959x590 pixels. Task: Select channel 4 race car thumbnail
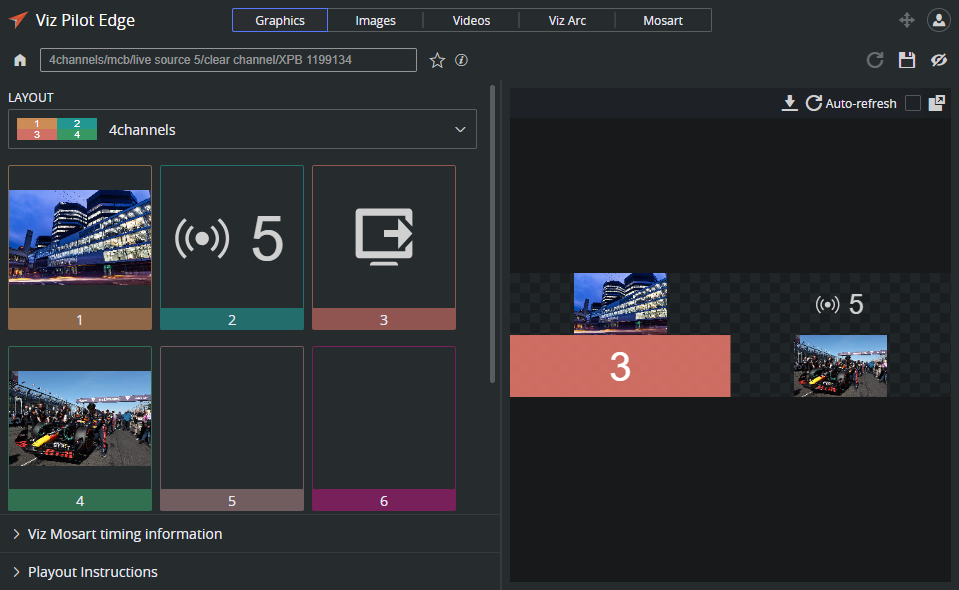80,418
